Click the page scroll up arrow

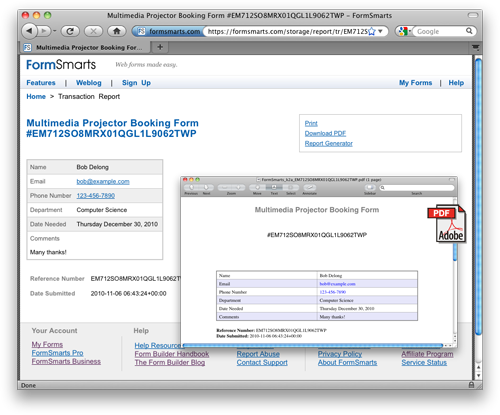tap(478, 367)
